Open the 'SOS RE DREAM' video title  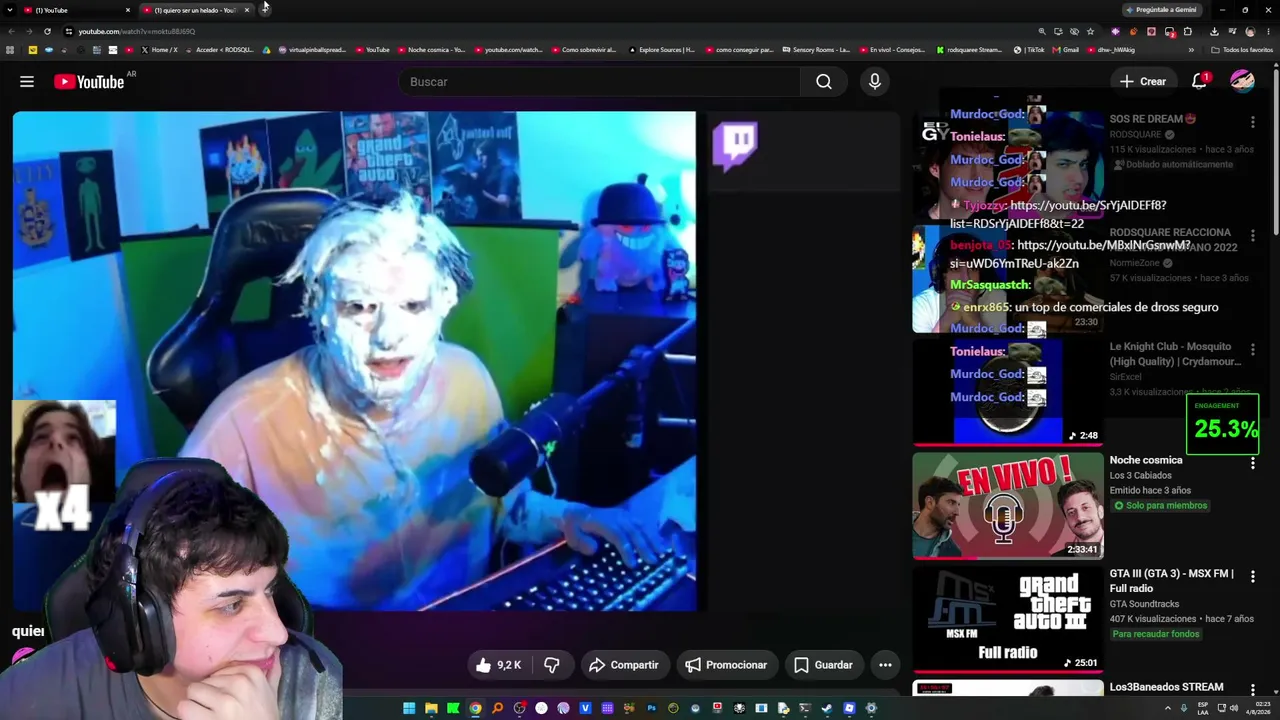(1153, 119)
